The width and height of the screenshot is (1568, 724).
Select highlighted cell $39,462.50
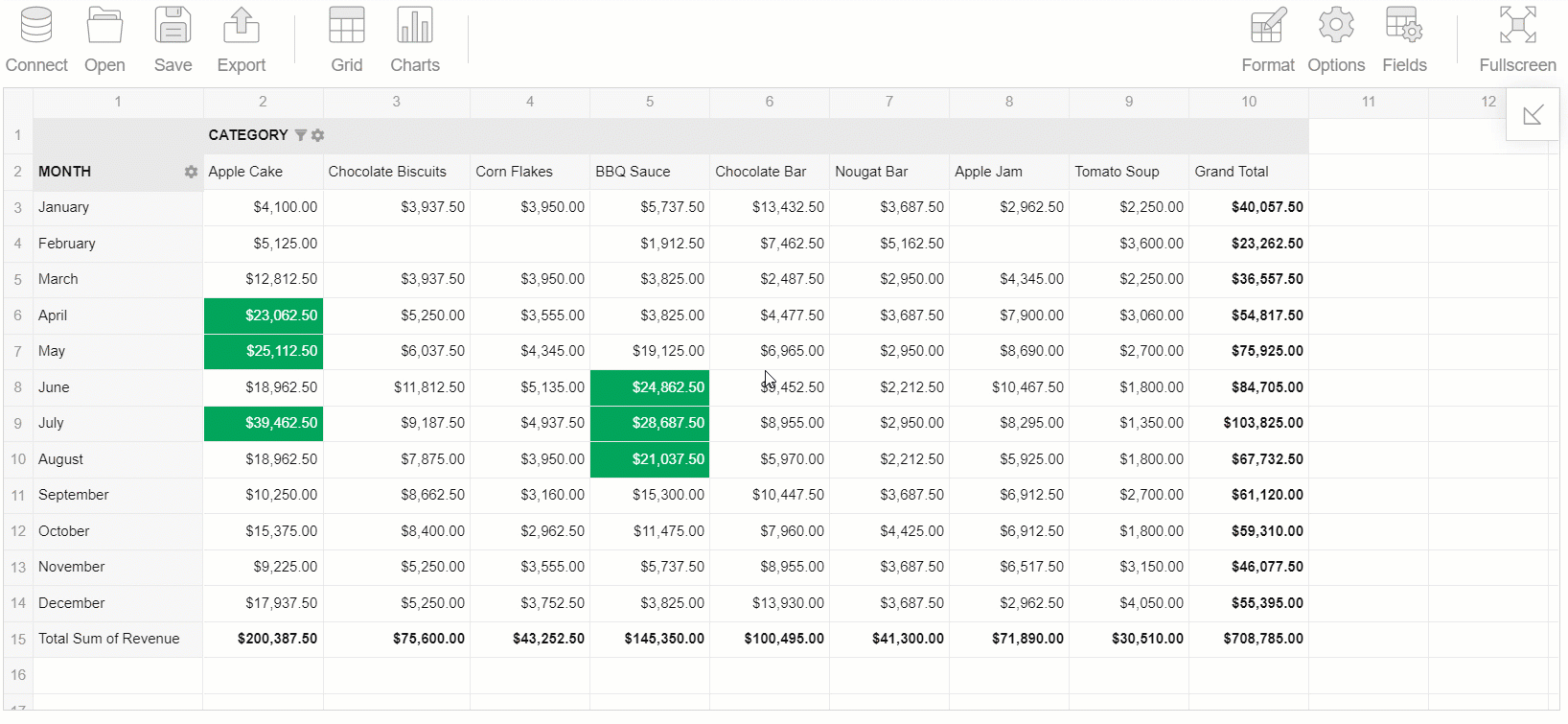click(x=264, y=423)
